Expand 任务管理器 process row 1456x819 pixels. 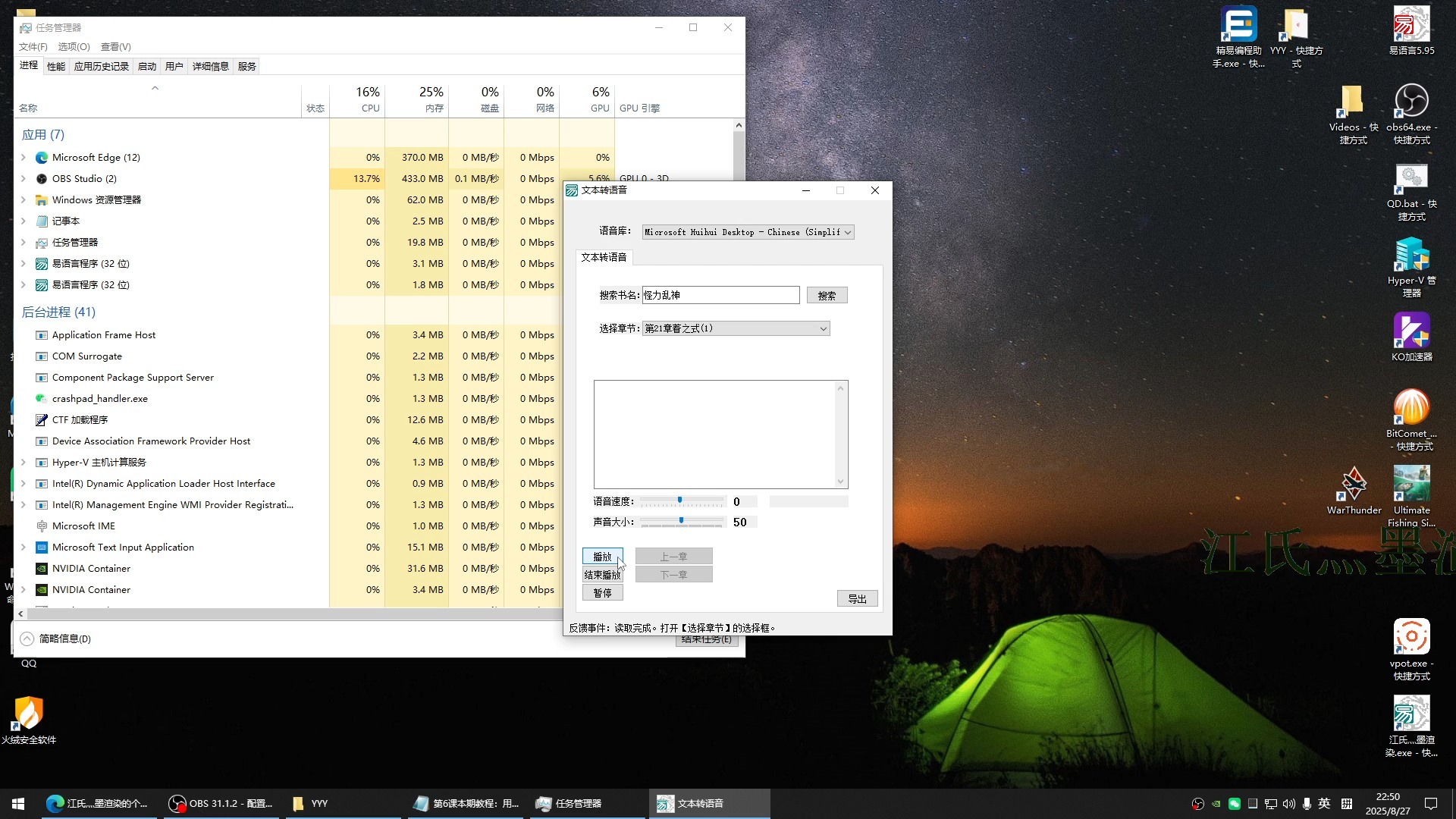coord(23,243)
